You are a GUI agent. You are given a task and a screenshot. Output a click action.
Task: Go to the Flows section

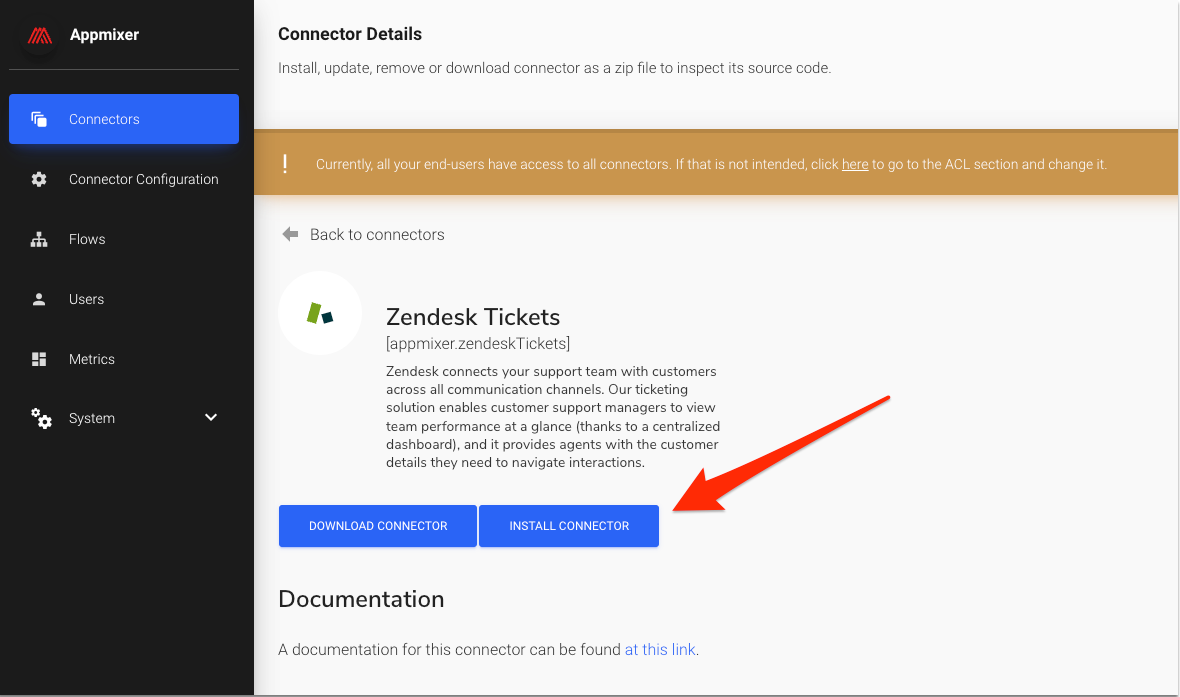click(87, 239)
